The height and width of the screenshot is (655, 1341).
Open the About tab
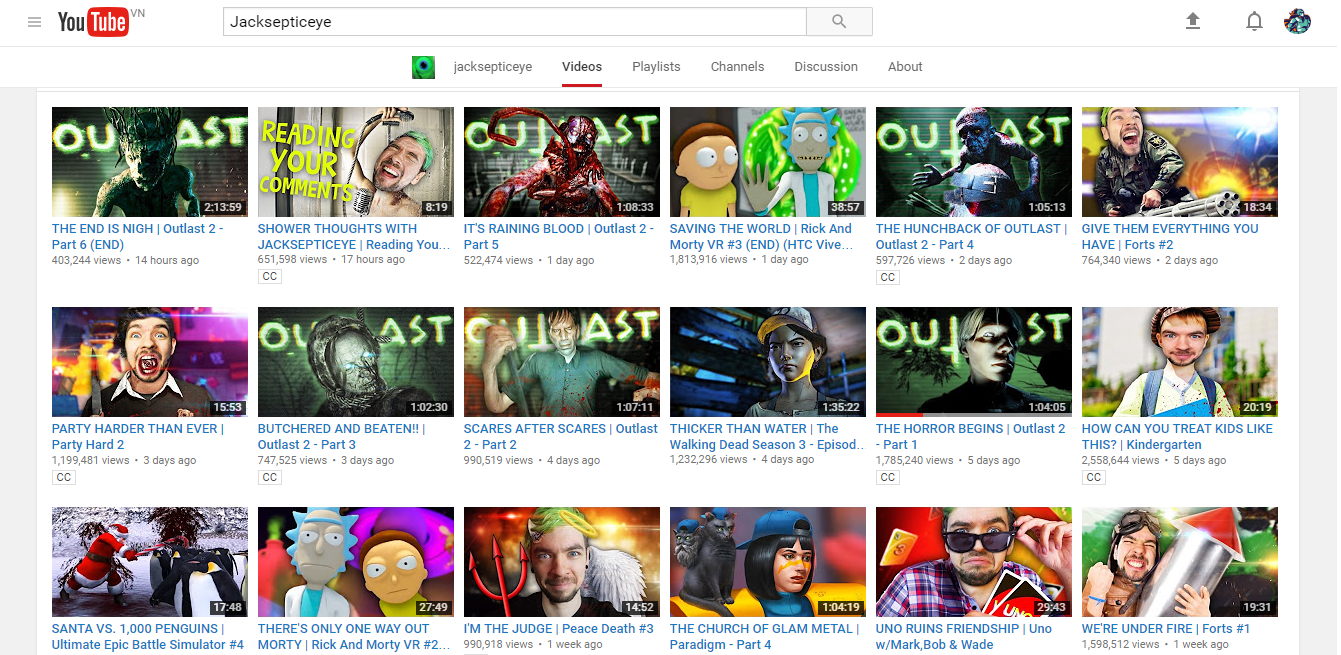click(x=905, y=67)
